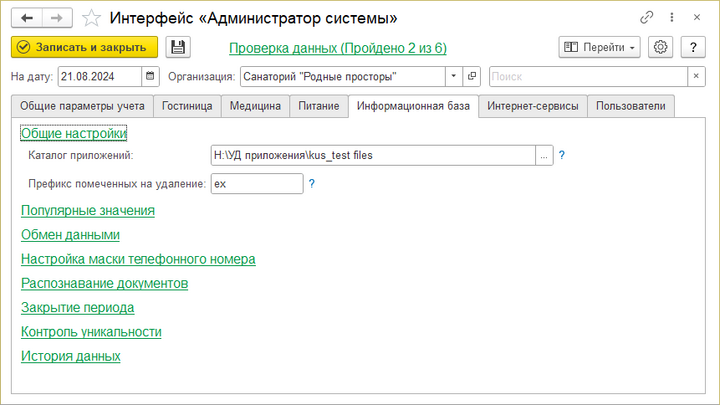
Task: Open the three-dot more actions menu
Action: click(672, 17)
